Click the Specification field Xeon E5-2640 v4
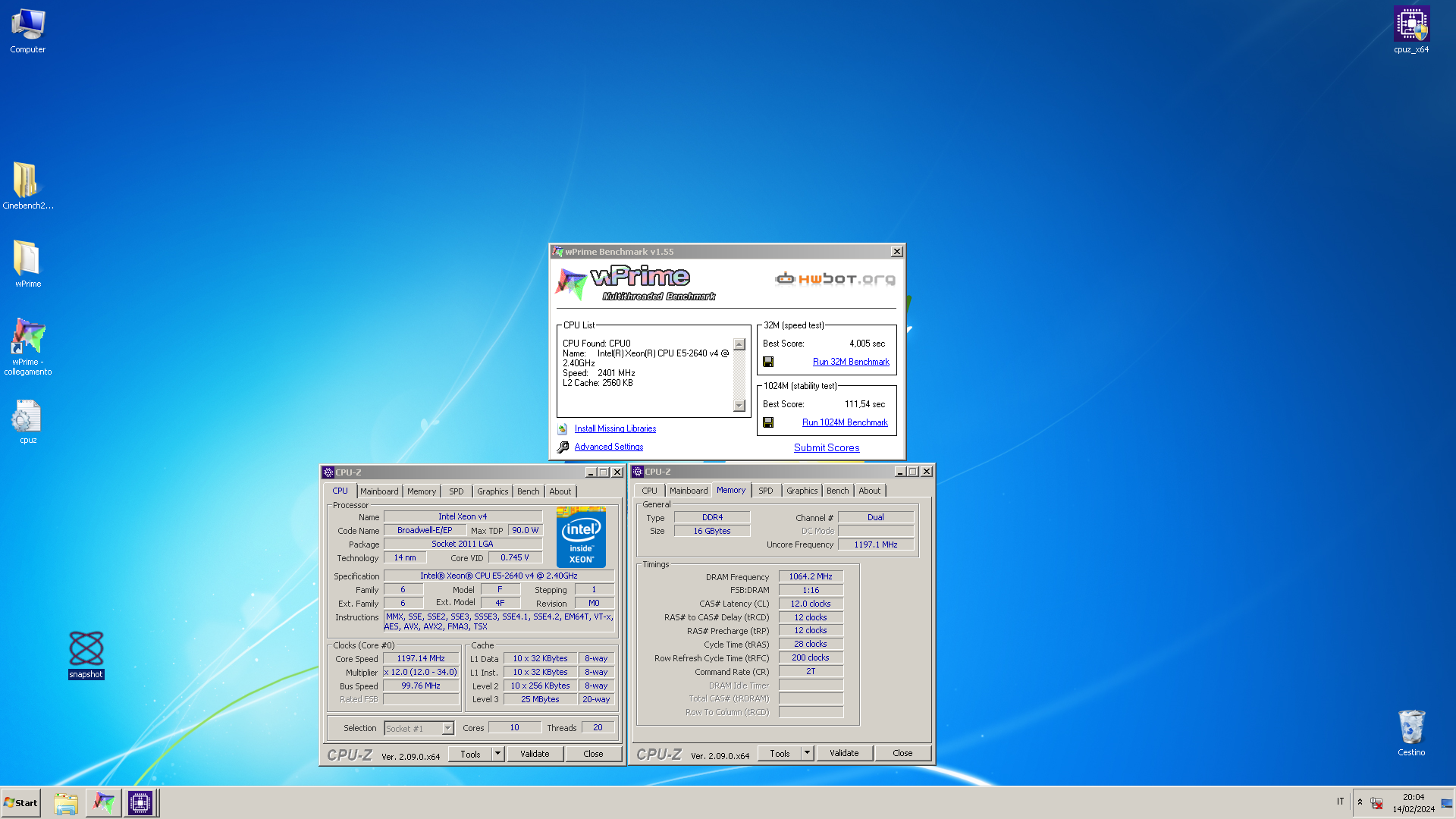The width and height of the screenshot is (1456, 819). (x=499, y=576)
